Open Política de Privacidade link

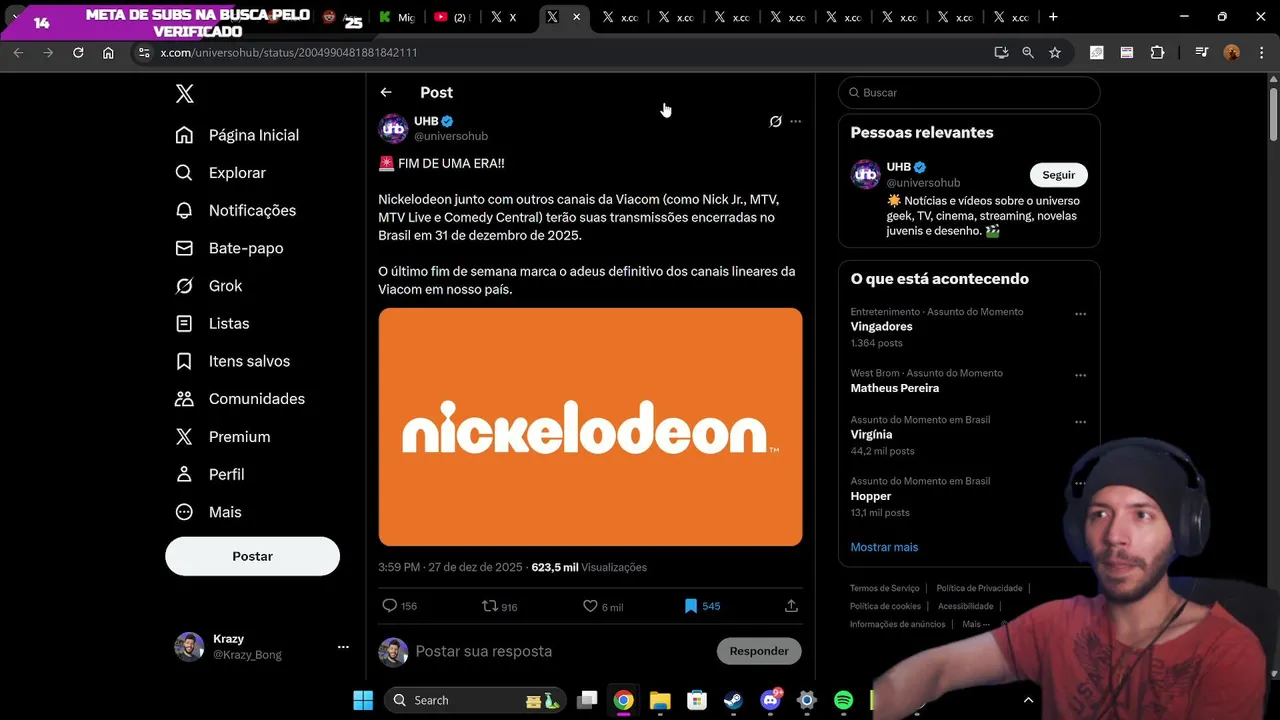point(979,588)
